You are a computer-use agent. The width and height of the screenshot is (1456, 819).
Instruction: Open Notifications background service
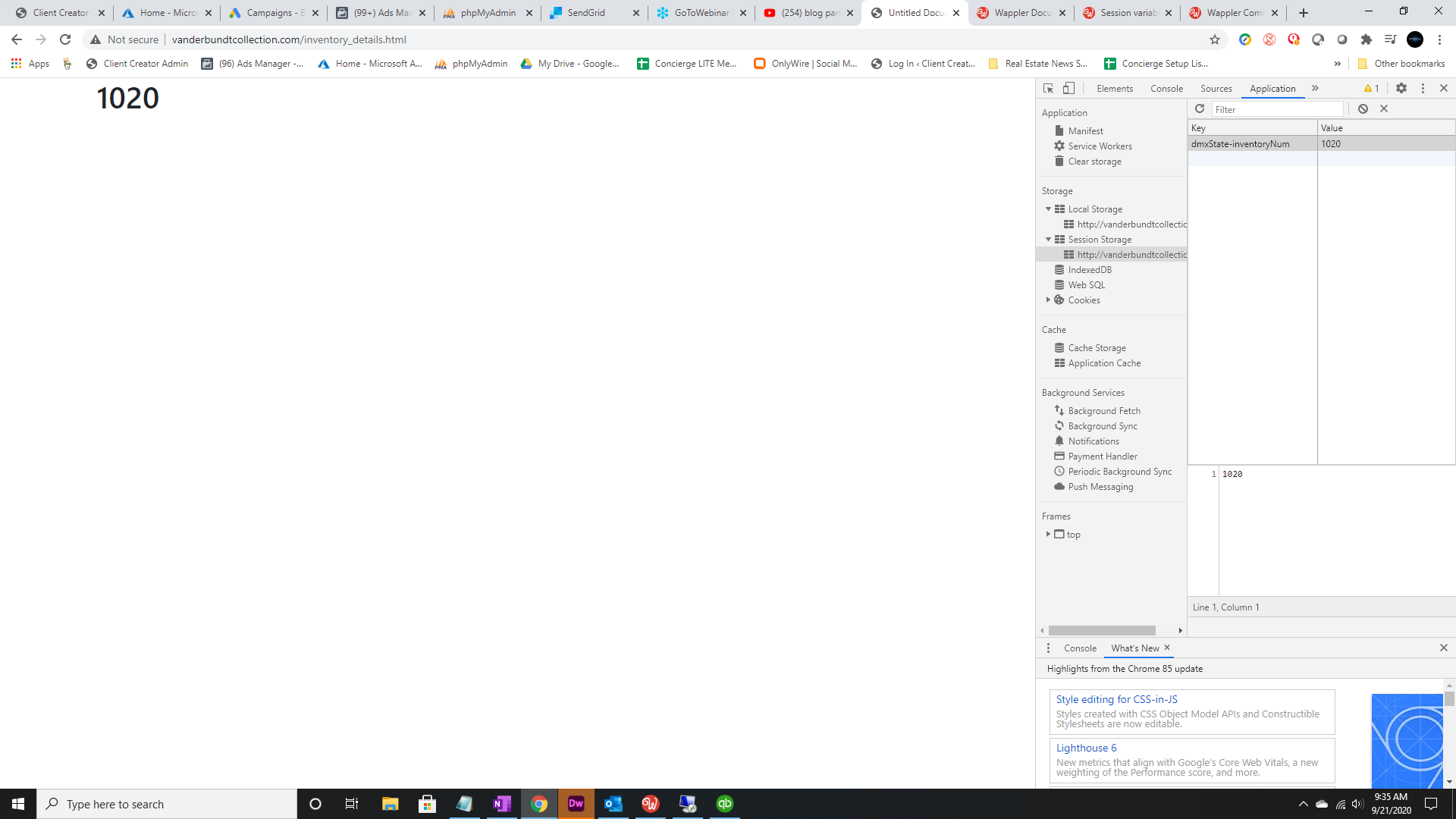(x=1094, y=441)
